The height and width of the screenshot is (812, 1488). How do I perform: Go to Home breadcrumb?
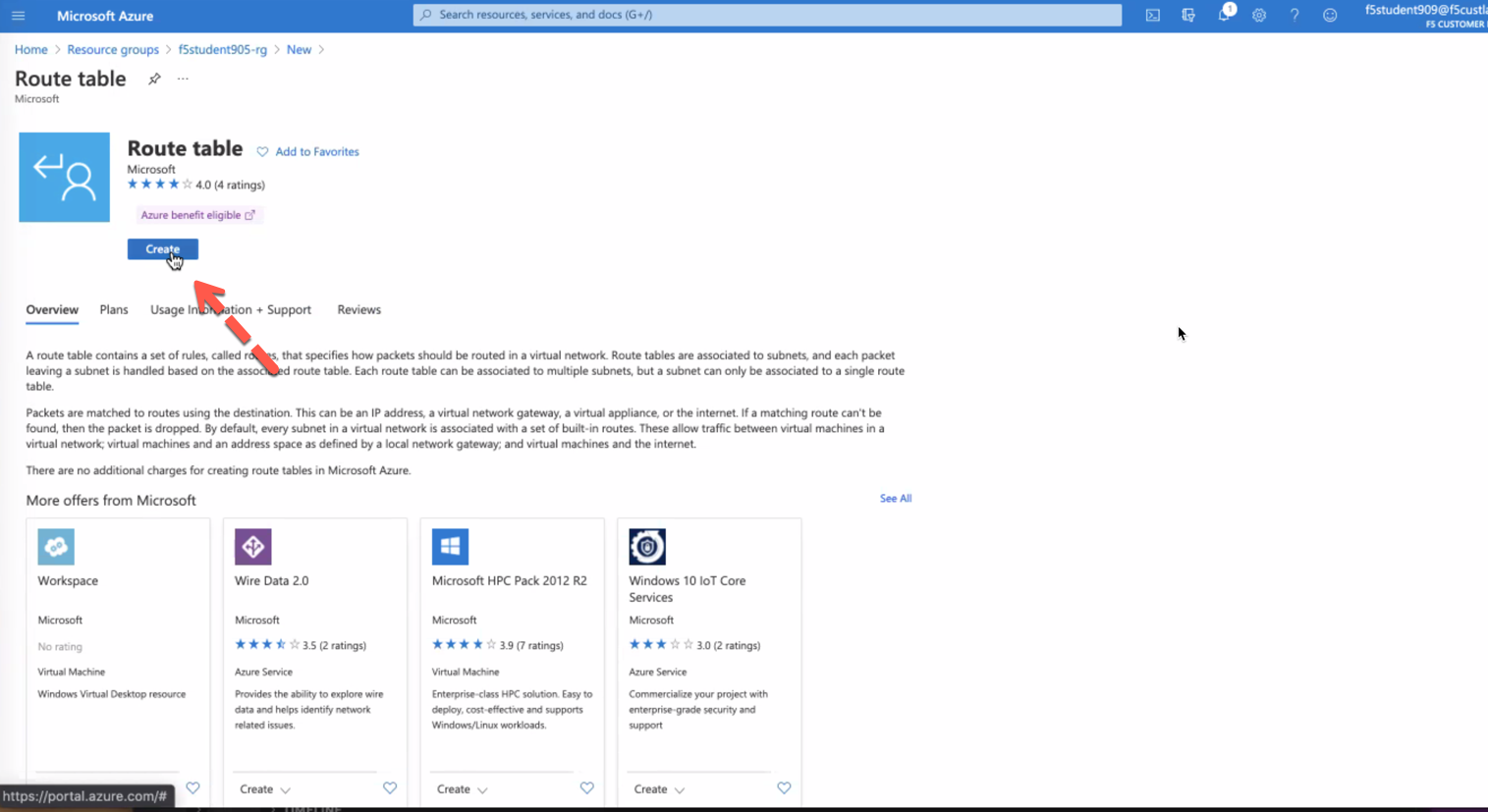31,50
